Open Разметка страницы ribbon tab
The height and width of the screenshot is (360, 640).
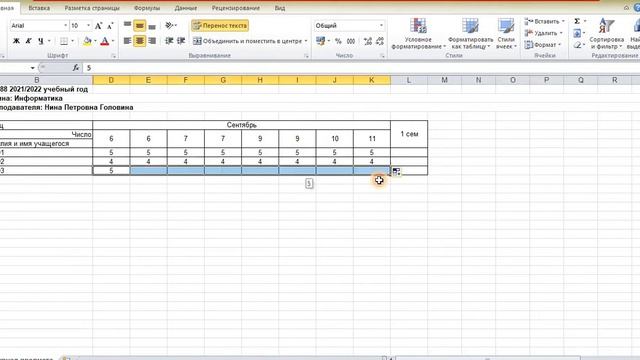click(92, 8)
